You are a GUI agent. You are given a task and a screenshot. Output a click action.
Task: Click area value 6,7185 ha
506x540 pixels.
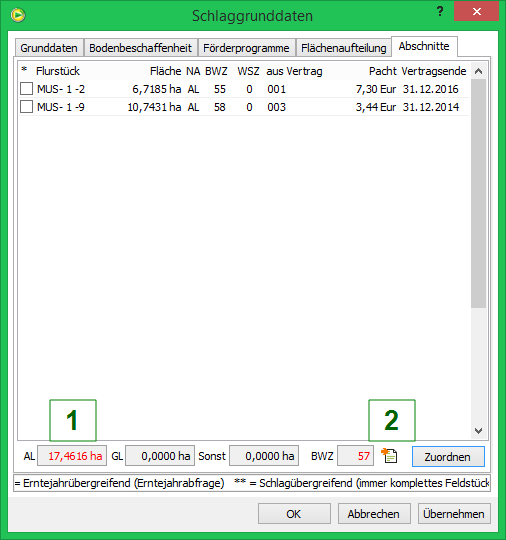pos(157,89)
